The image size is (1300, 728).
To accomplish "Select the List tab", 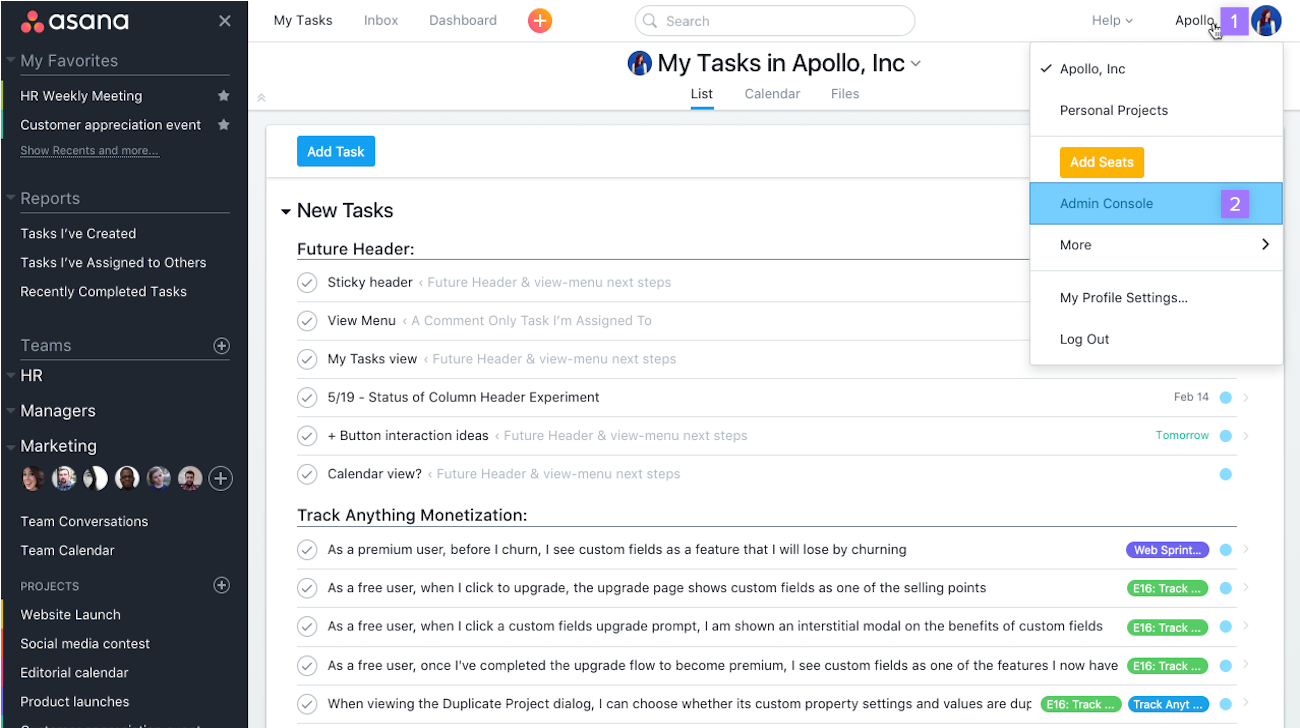I will click(702, 94).
